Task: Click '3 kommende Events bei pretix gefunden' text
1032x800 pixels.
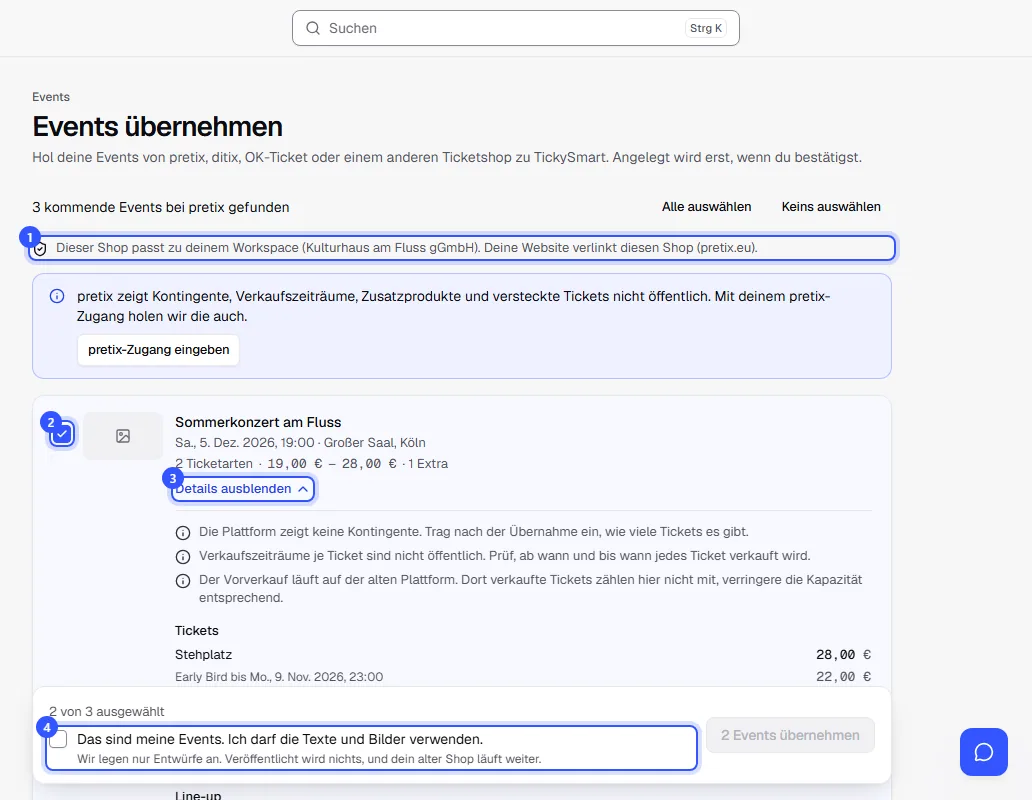Action: coord(161,207)
